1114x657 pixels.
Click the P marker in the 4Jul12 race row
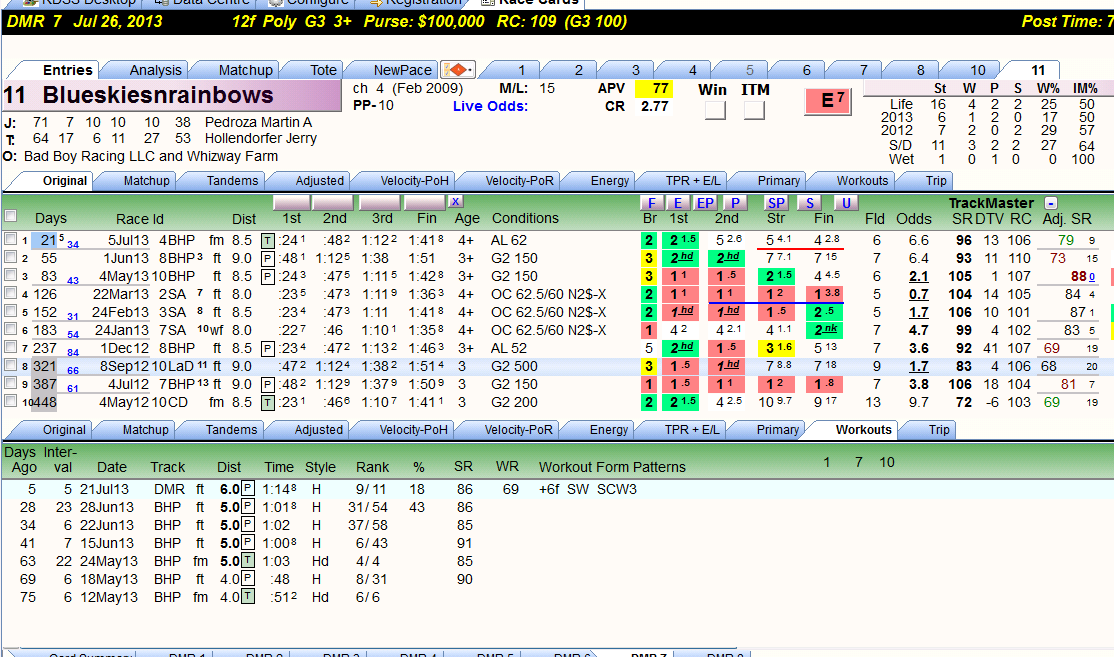point(268,384)
